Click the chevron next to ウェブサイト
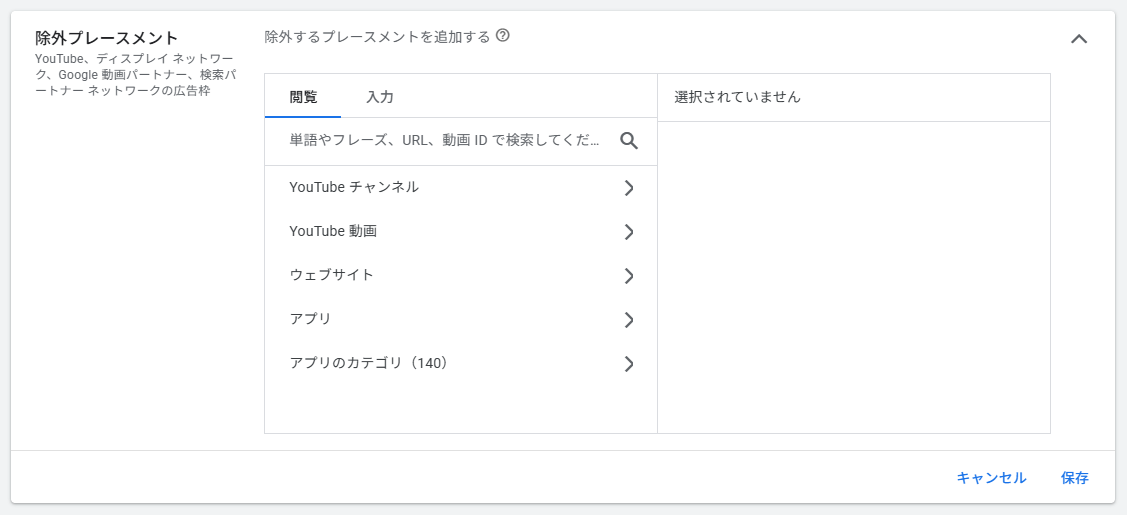Screen dimensions: 1127x515 point(629,276)
